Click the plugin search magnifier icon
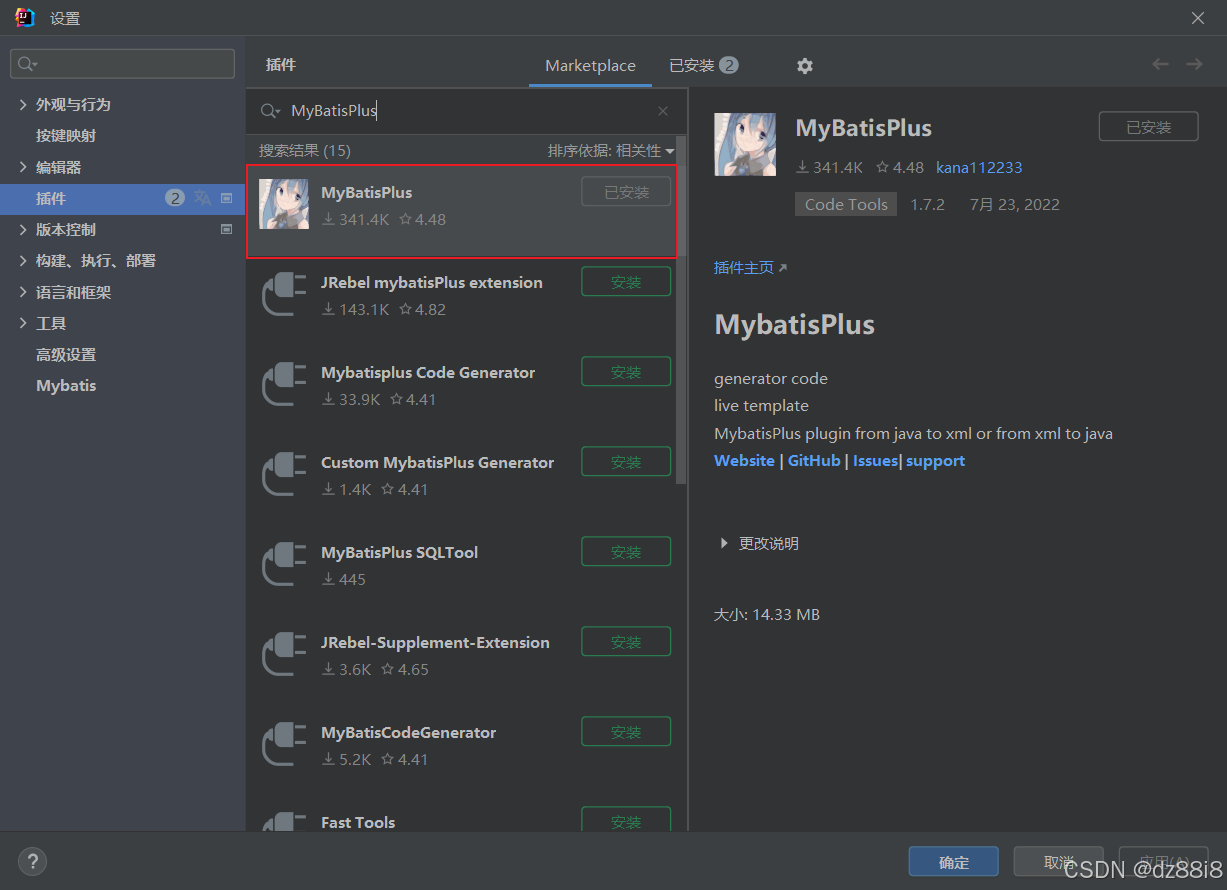This screenshot has height=890, width=1227. [x=270, y=111]
